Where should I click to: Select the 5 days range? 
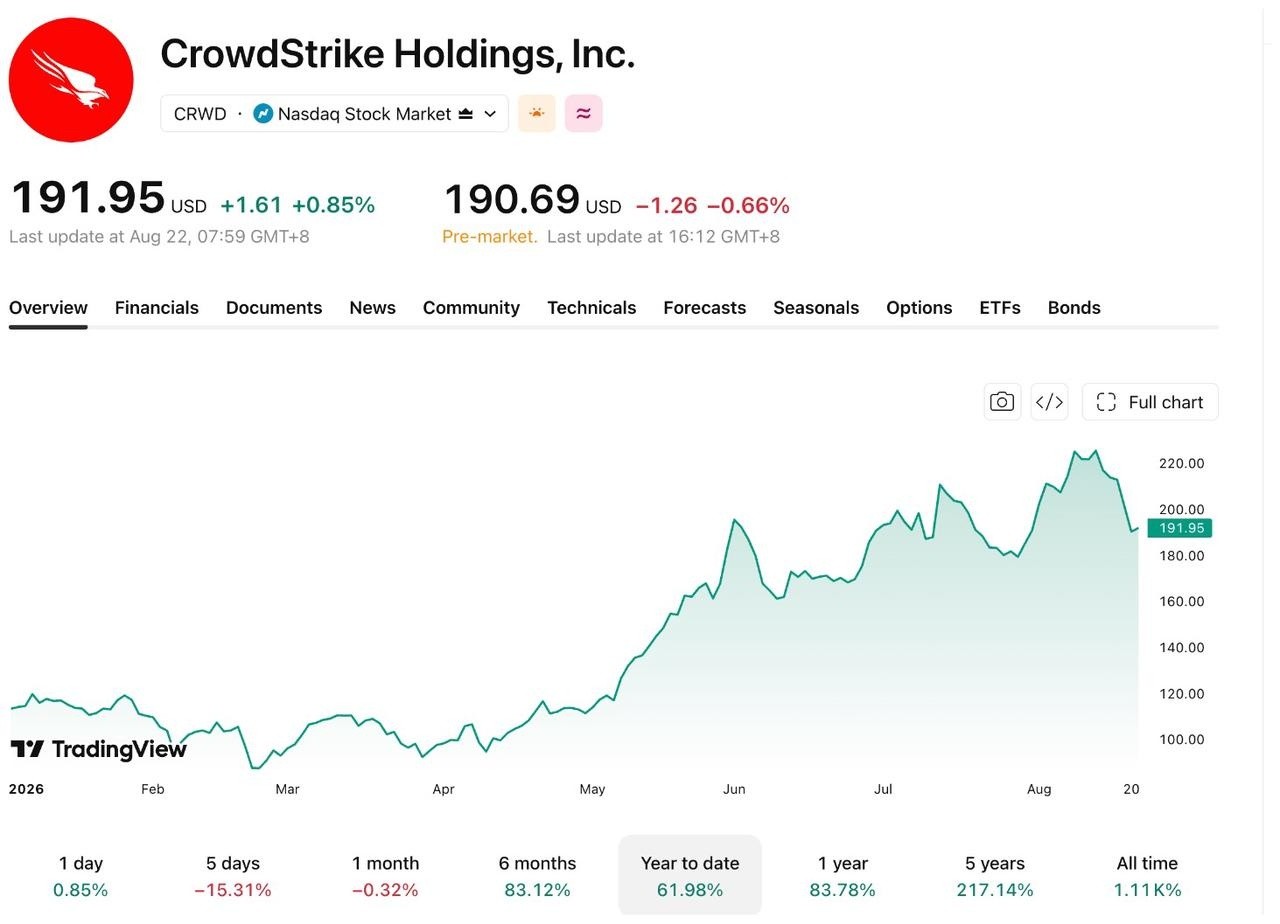click(233, 876)
